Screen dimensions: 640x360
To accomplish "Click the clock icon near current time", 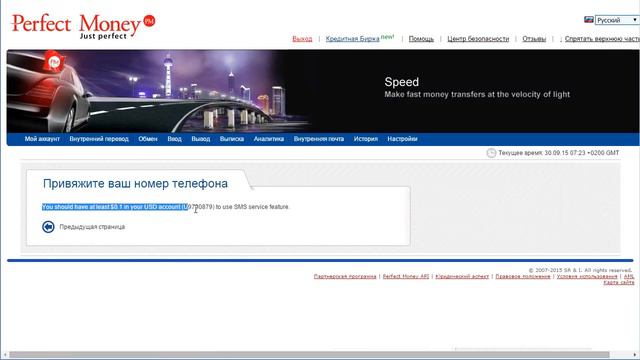I will (x=491, y=153).
